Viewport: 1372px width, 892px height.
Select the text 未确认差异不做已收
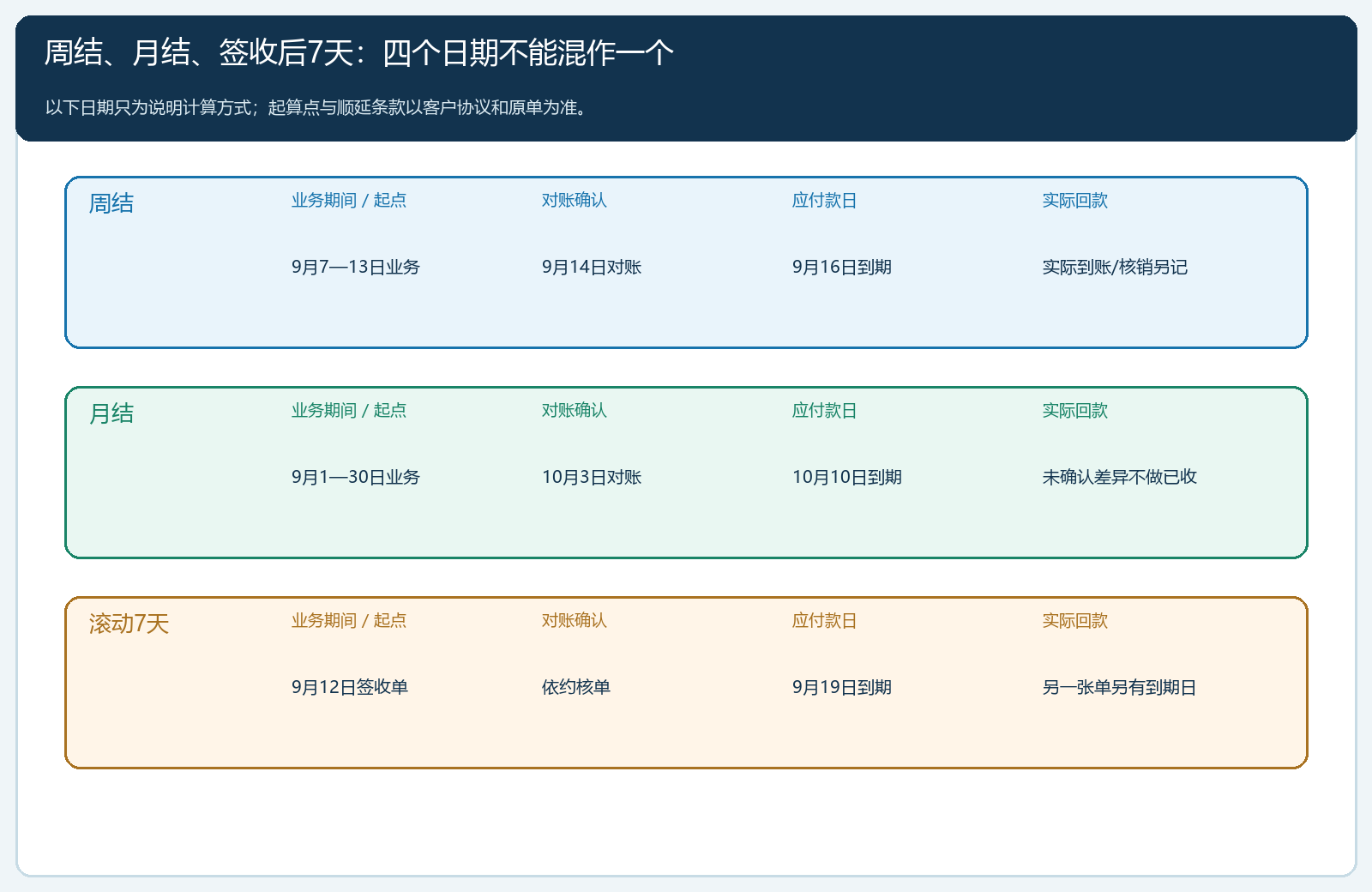point(1120,478)
